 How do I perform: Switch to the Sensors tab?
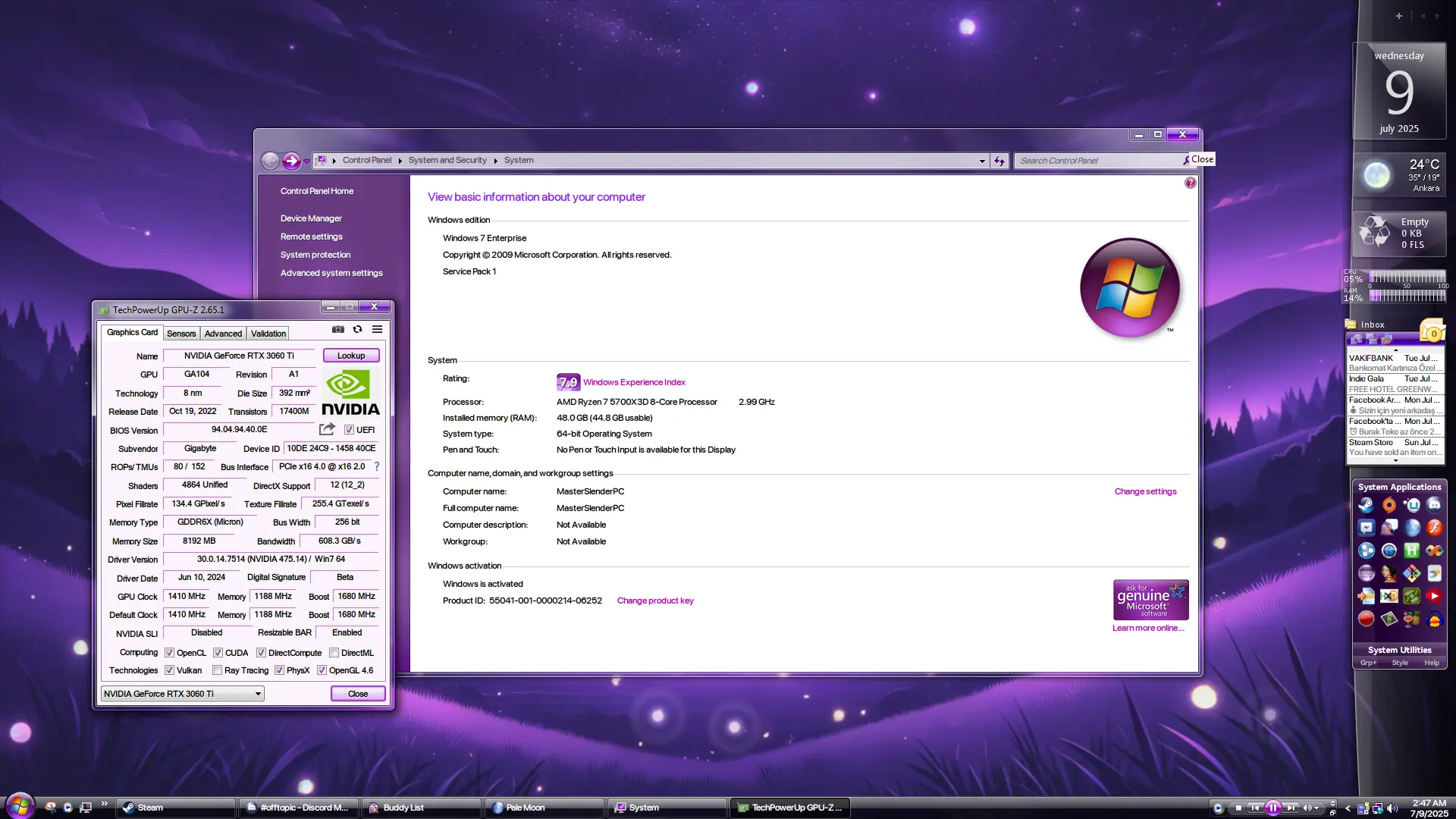(x=181, y=334)
